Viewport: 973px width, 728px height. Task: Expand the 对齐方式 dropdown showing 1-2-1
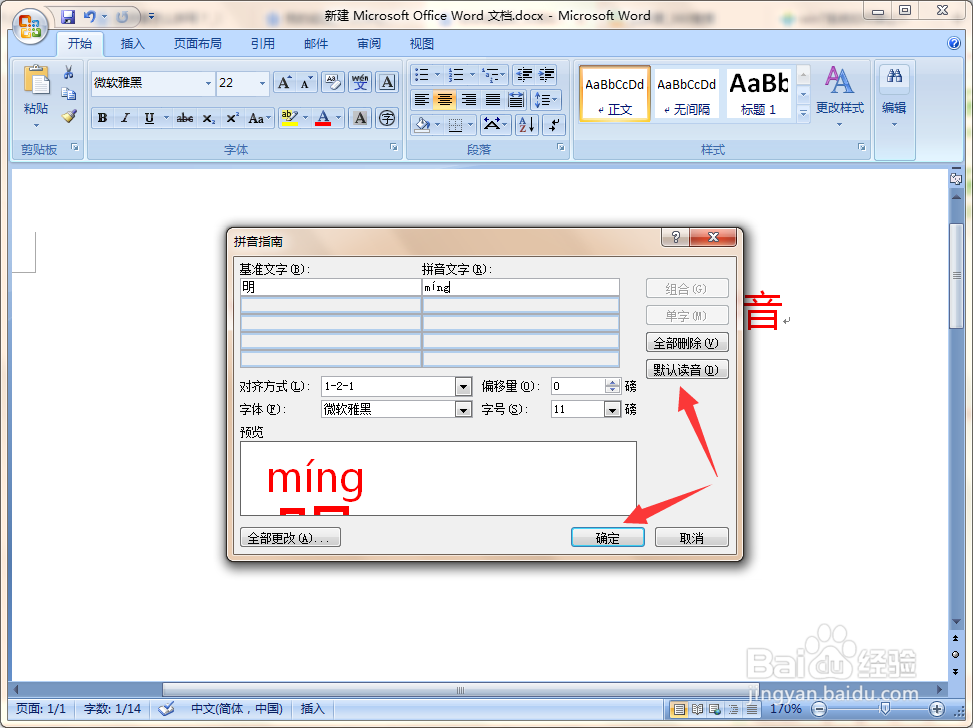[463, 387]
